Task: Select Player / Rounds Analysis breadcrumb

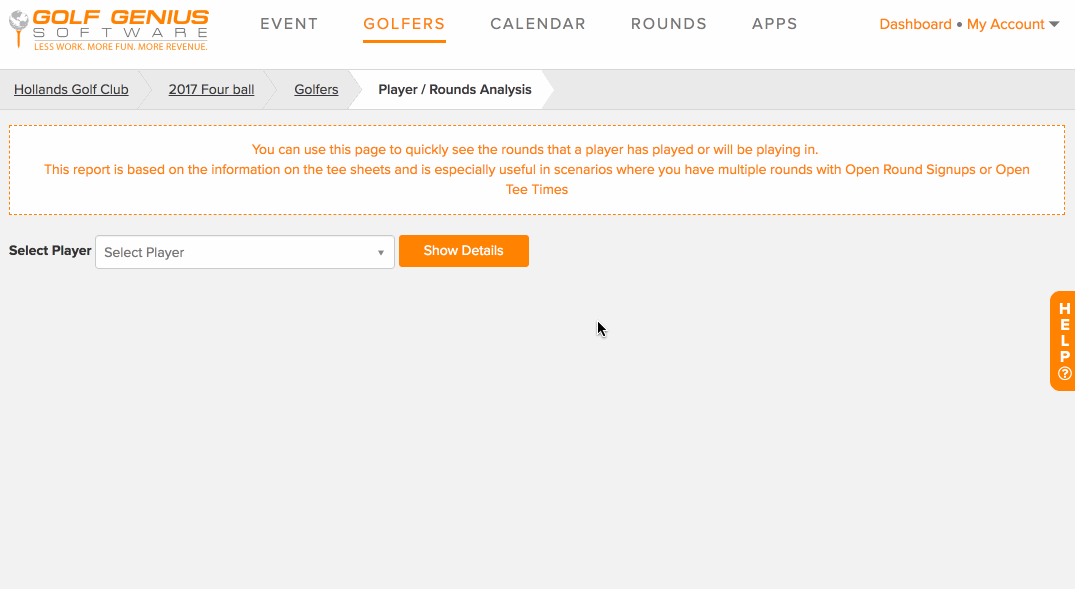Action: pyautogui.click(x=455, y=90)
